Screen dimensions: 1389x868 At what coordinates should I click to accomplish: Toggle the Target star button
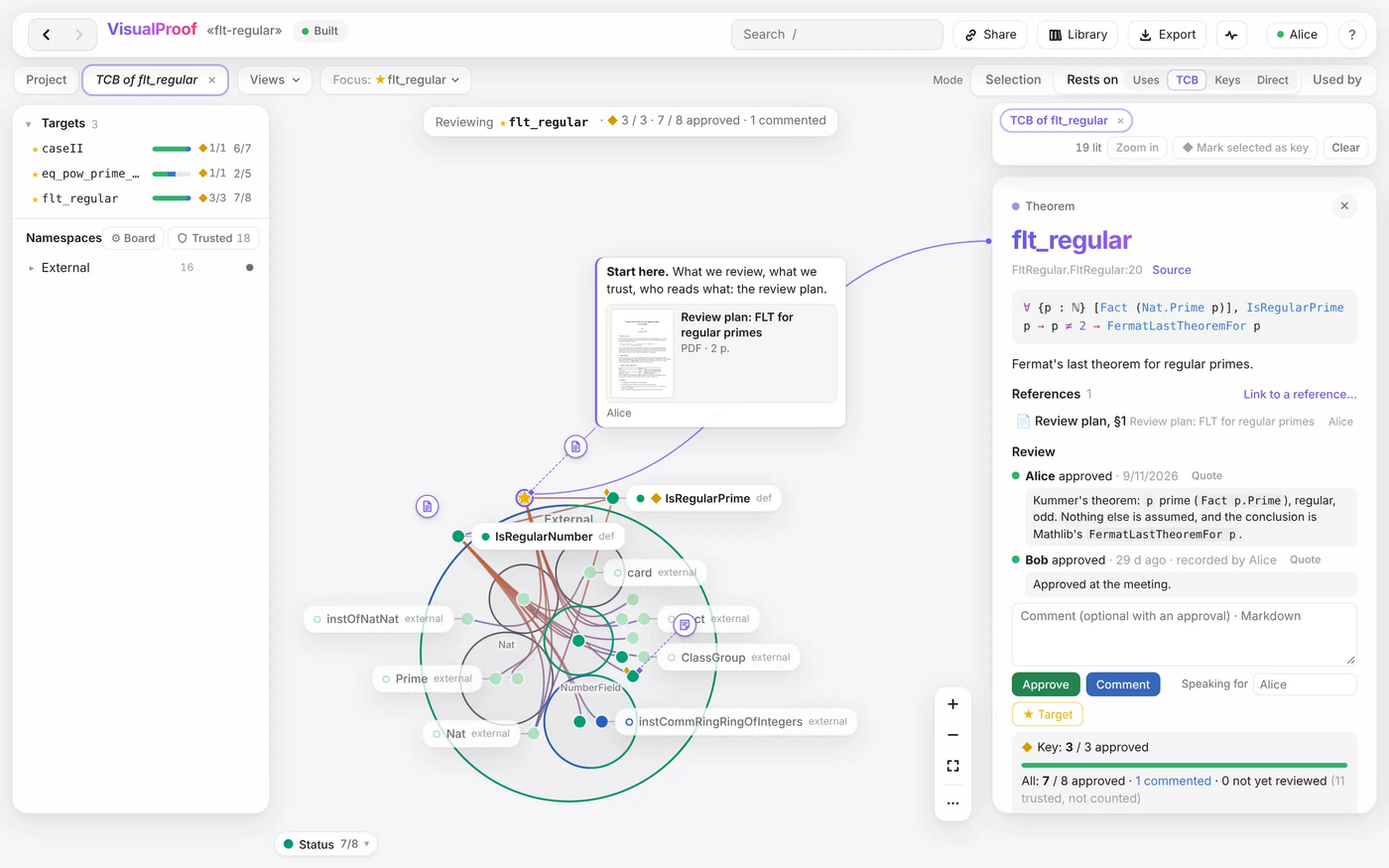(1048, 714)
